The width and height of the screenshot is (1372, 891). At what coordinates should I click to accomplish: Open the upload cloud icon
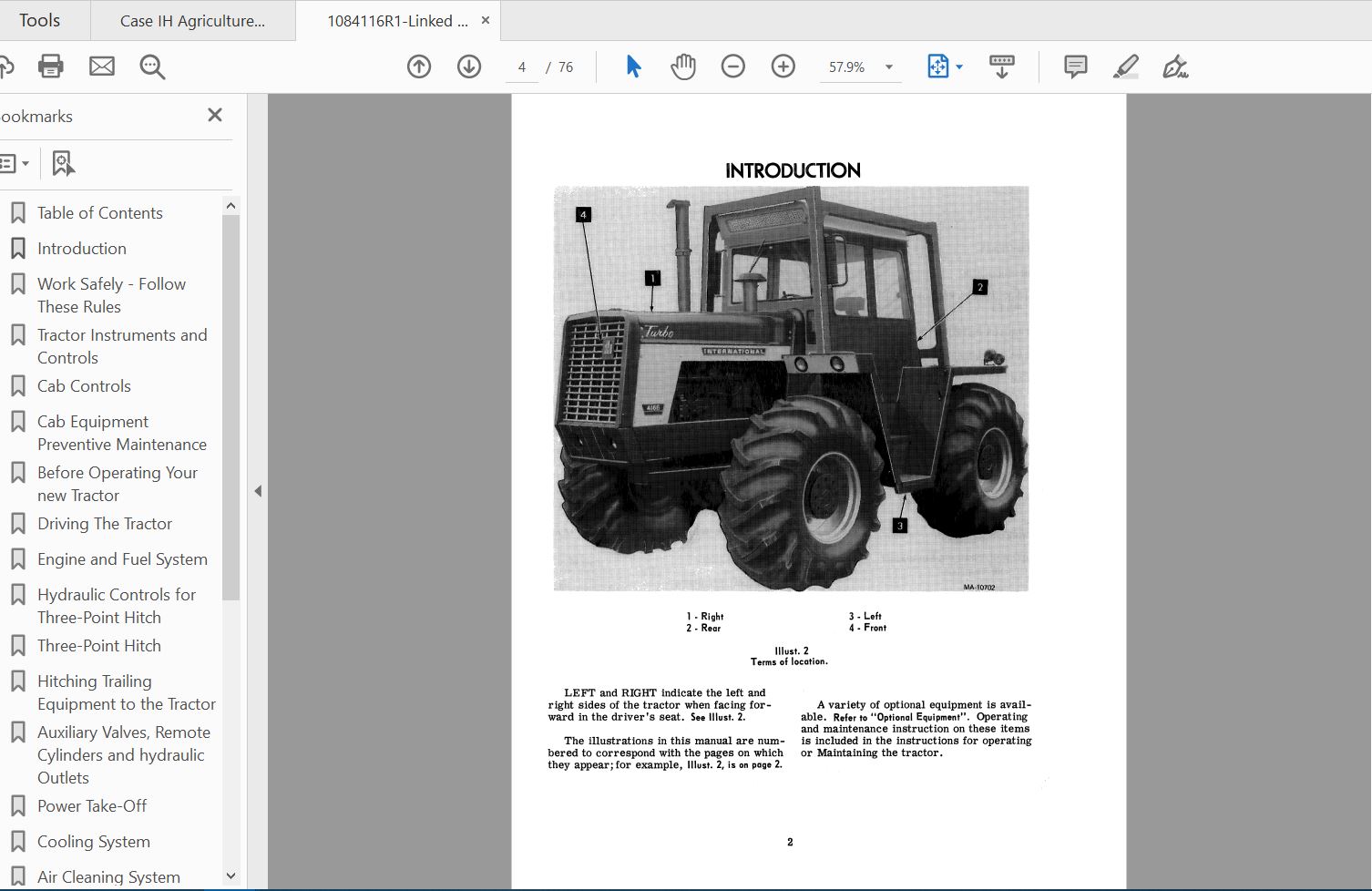[x=5, y=67]
